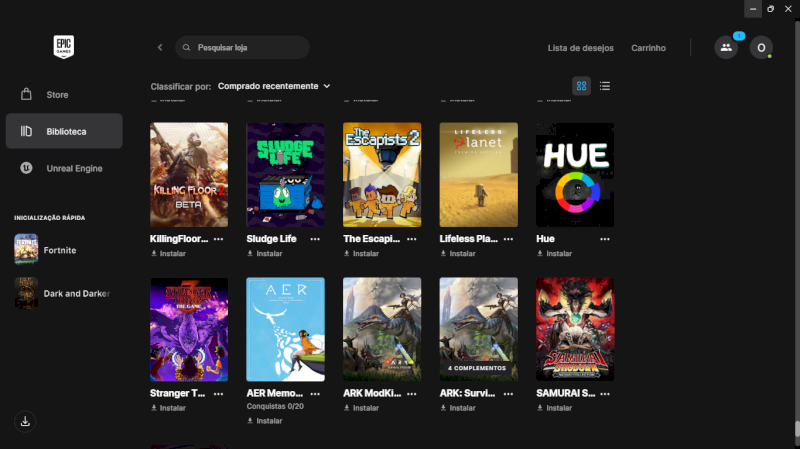Open more options for KillingFloor

click(x=218, y=239)
